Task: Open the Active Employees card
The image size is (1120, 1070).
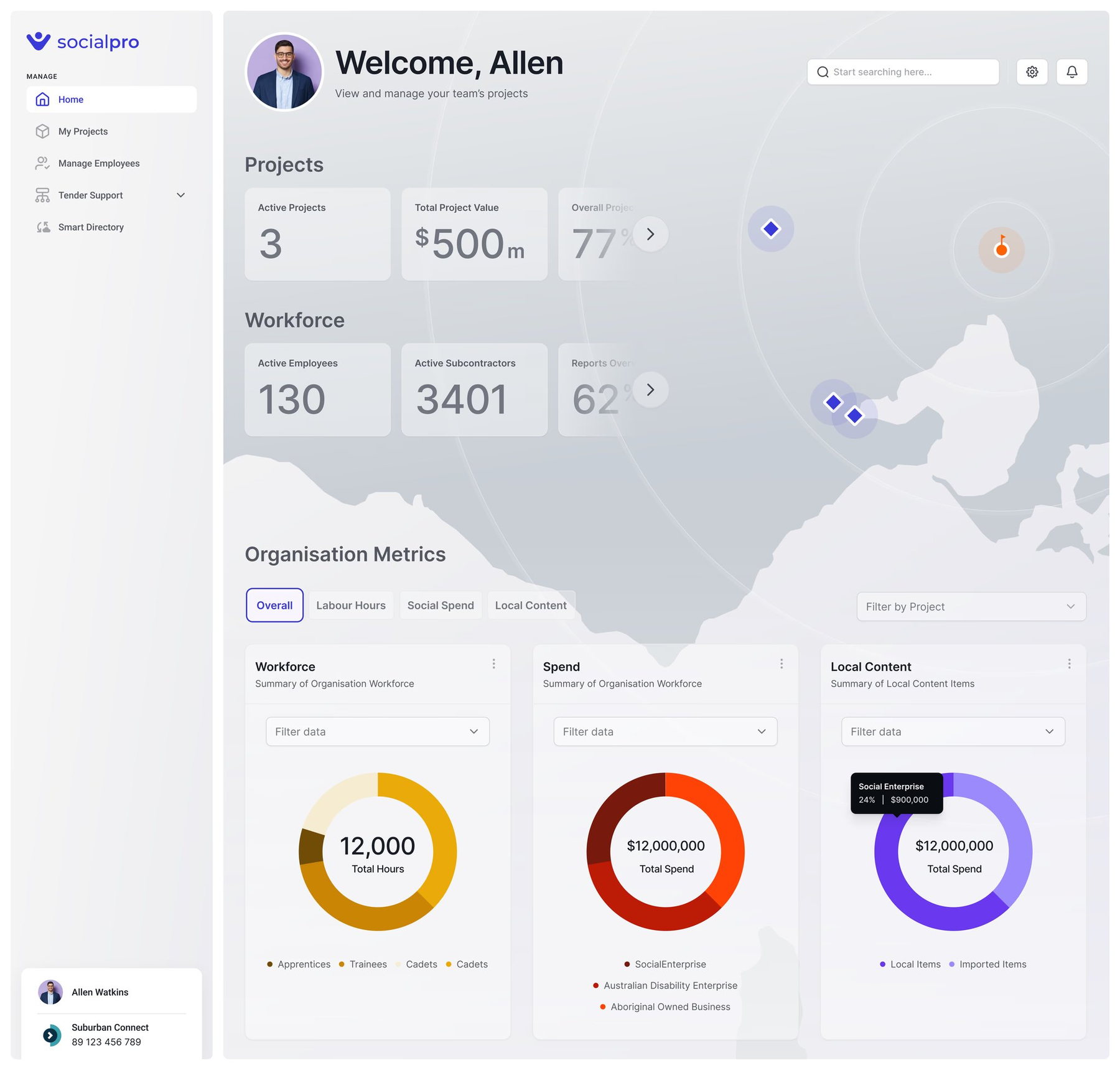Action: click(317, 390)
